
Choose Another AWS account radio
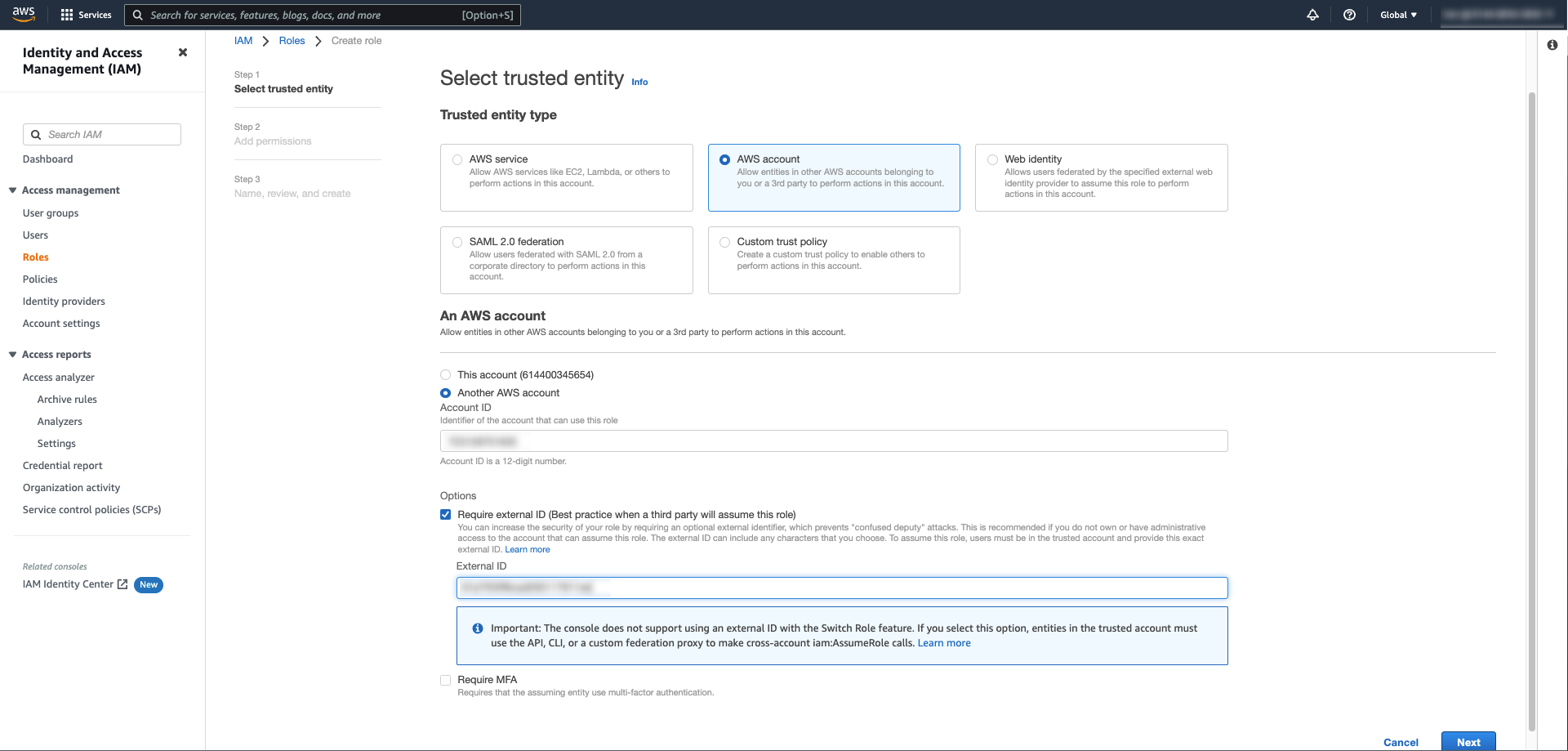point(445,393)
